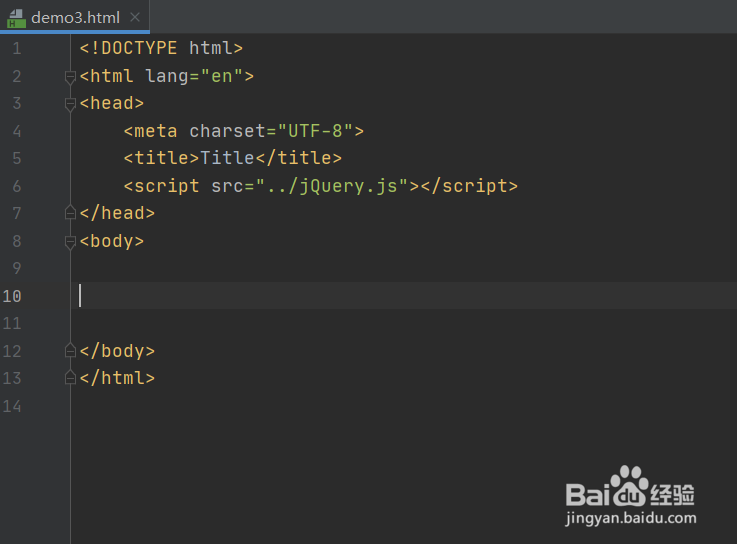
Task: Place cursor on empty line 10
Action: tap(404, 296)
